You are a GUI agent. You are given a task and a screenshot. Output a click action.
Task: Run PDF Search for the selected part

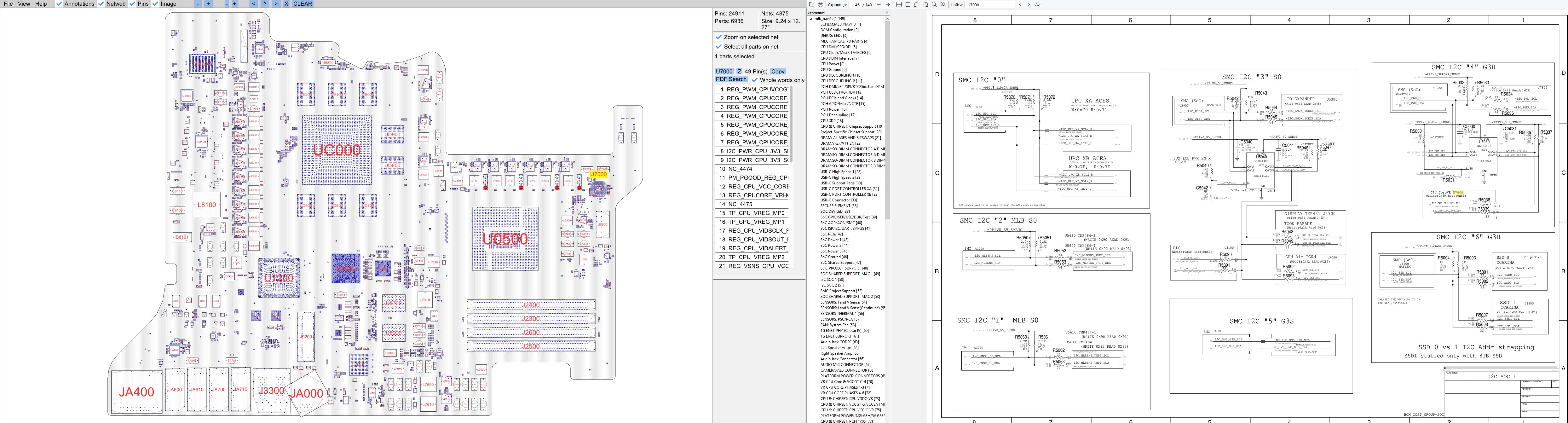click(x=731, y=79)
